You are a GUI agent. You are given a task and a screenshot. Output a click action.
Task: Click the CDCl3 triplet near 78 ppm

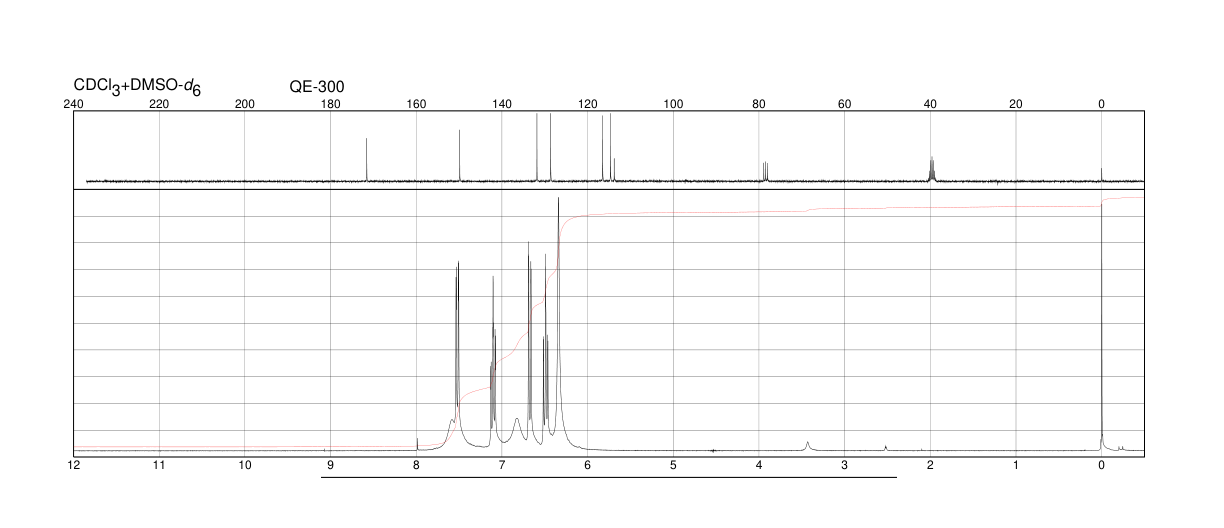click(765, 171)
